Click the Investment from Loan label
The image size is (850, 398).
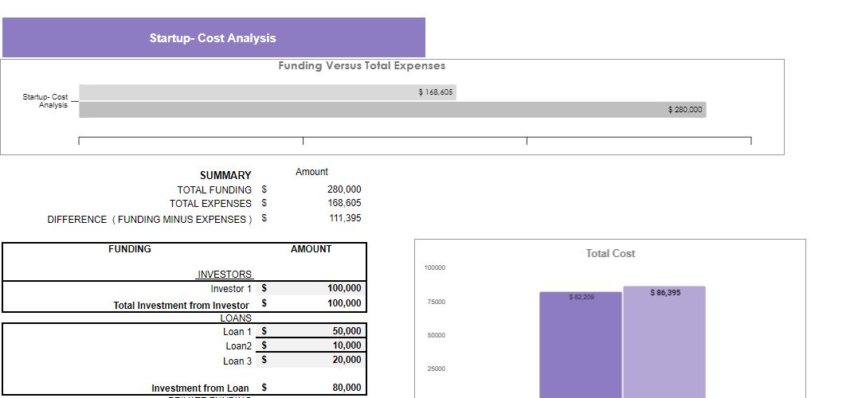200,388
